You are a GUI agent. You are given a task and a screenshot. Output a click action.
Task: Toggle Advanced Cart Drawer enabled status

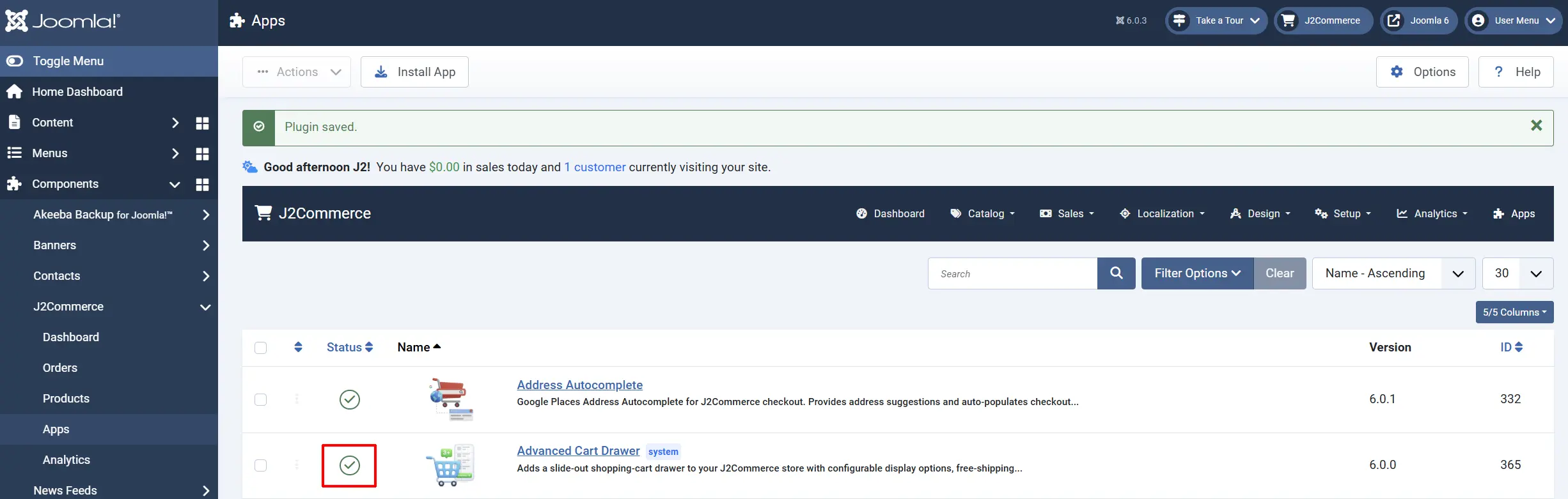349,465
